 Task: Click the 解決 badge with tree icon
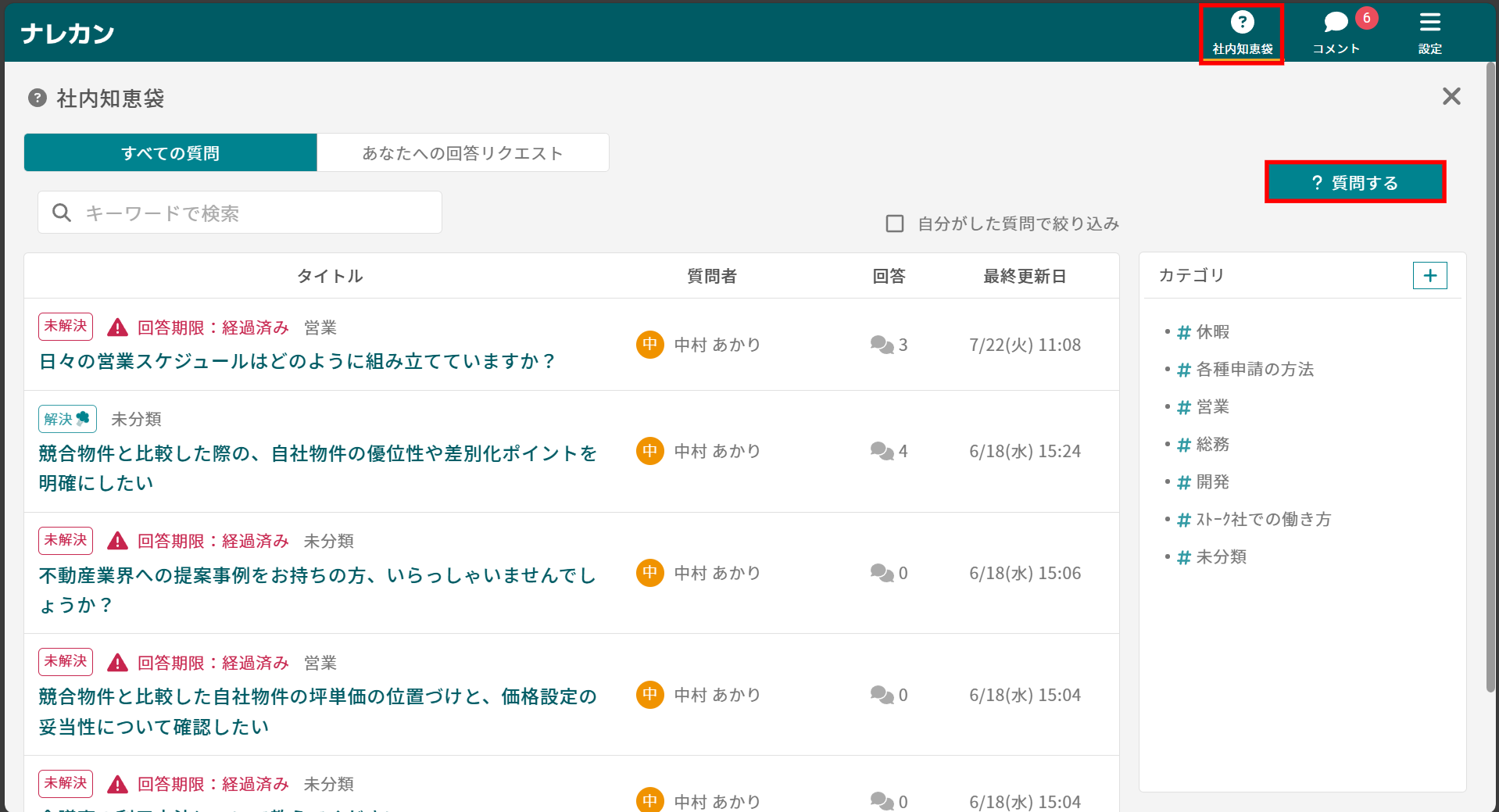coord(66,418)
